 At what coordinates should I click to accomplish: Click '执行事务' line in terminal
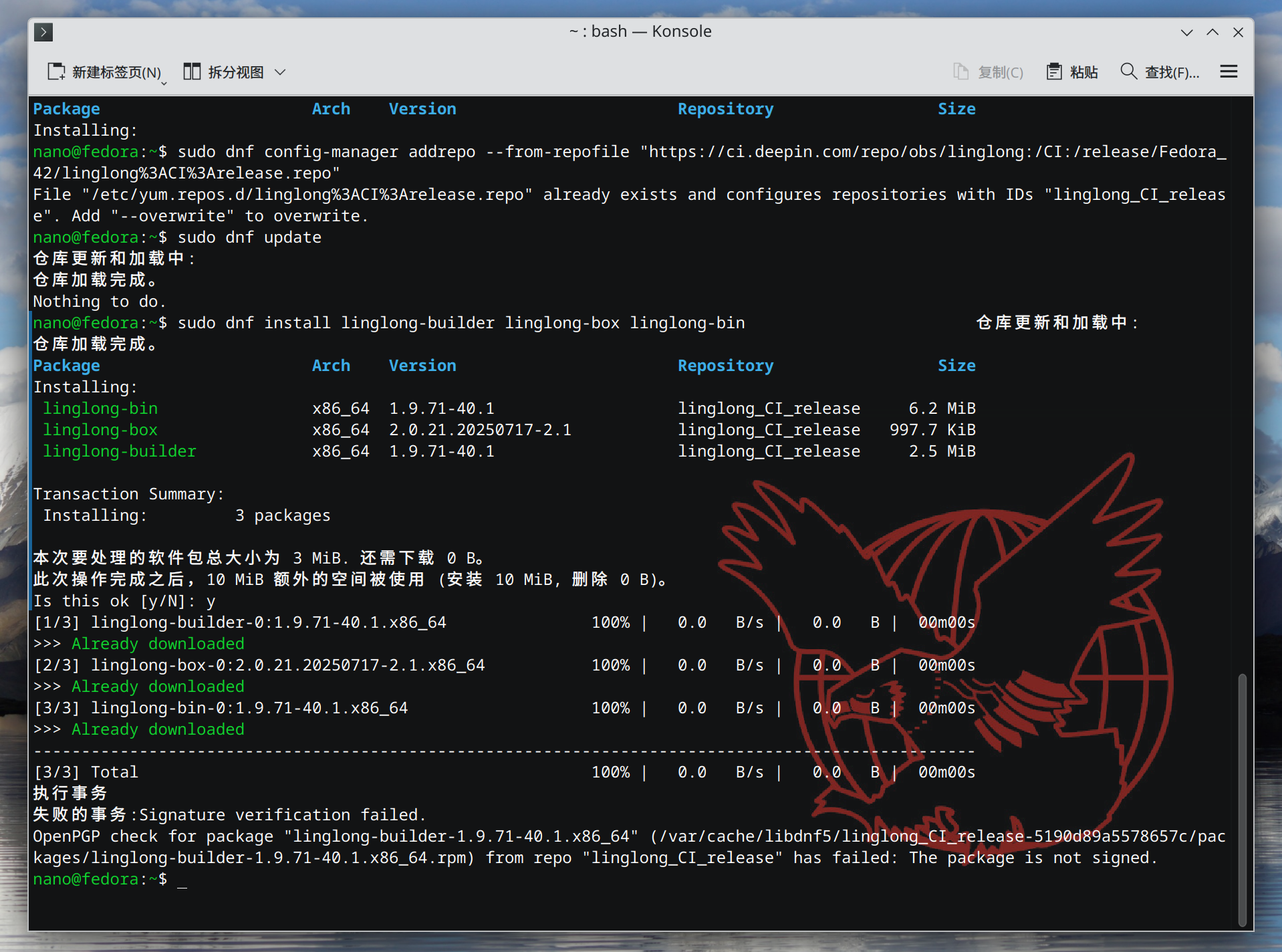point(70,794)
